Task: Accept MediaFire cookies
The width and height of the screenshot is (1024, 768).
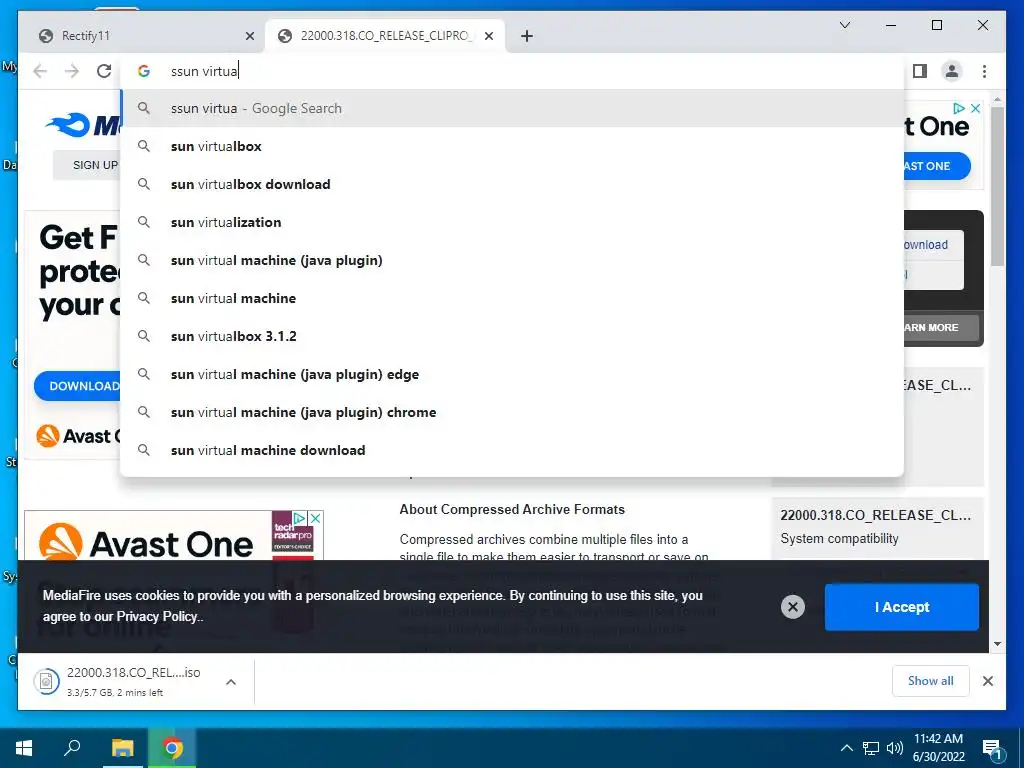Action: click(901, 607)
